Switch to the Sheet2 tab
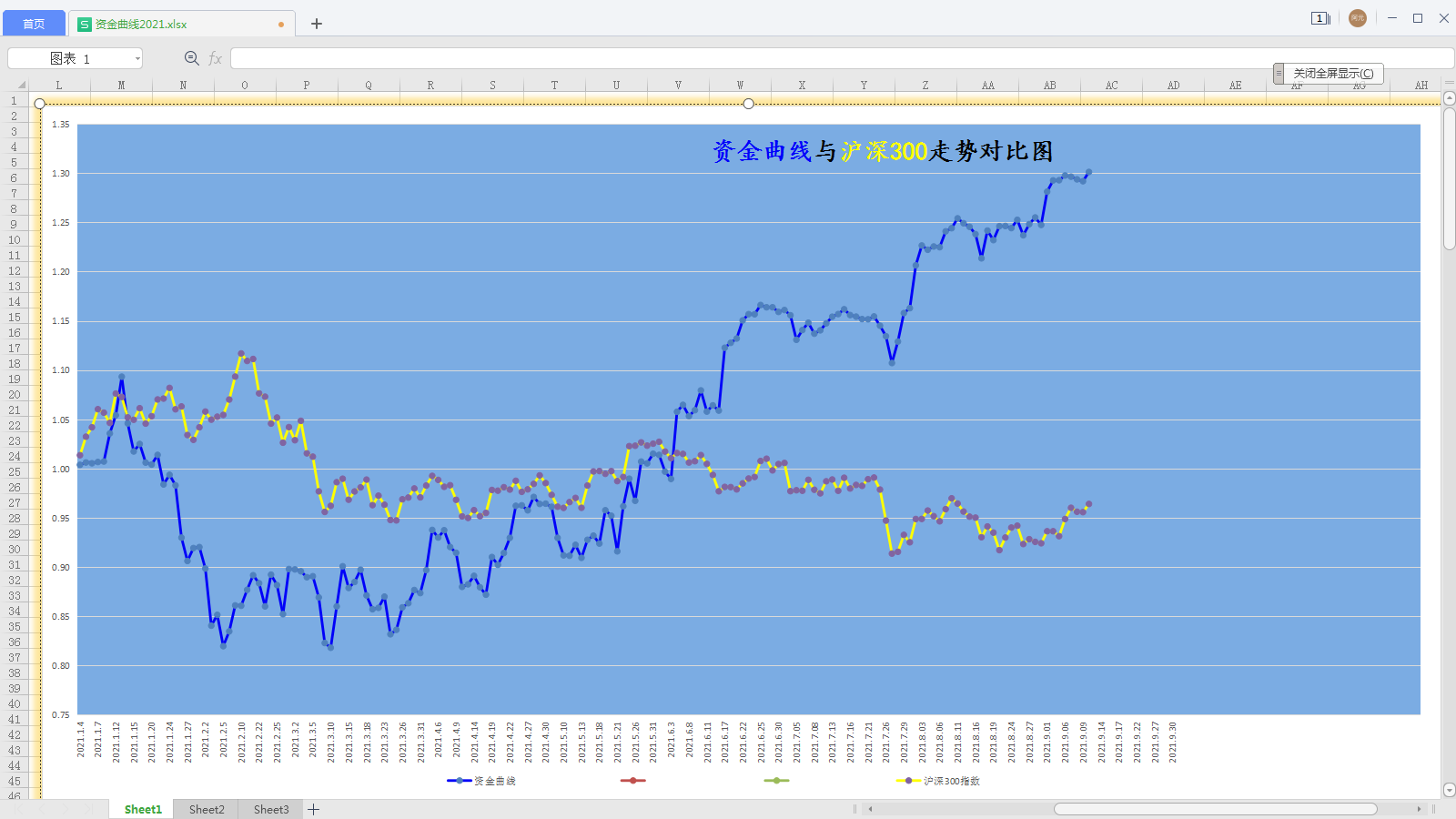This screenshot has width=1456, height=819. 207,809
